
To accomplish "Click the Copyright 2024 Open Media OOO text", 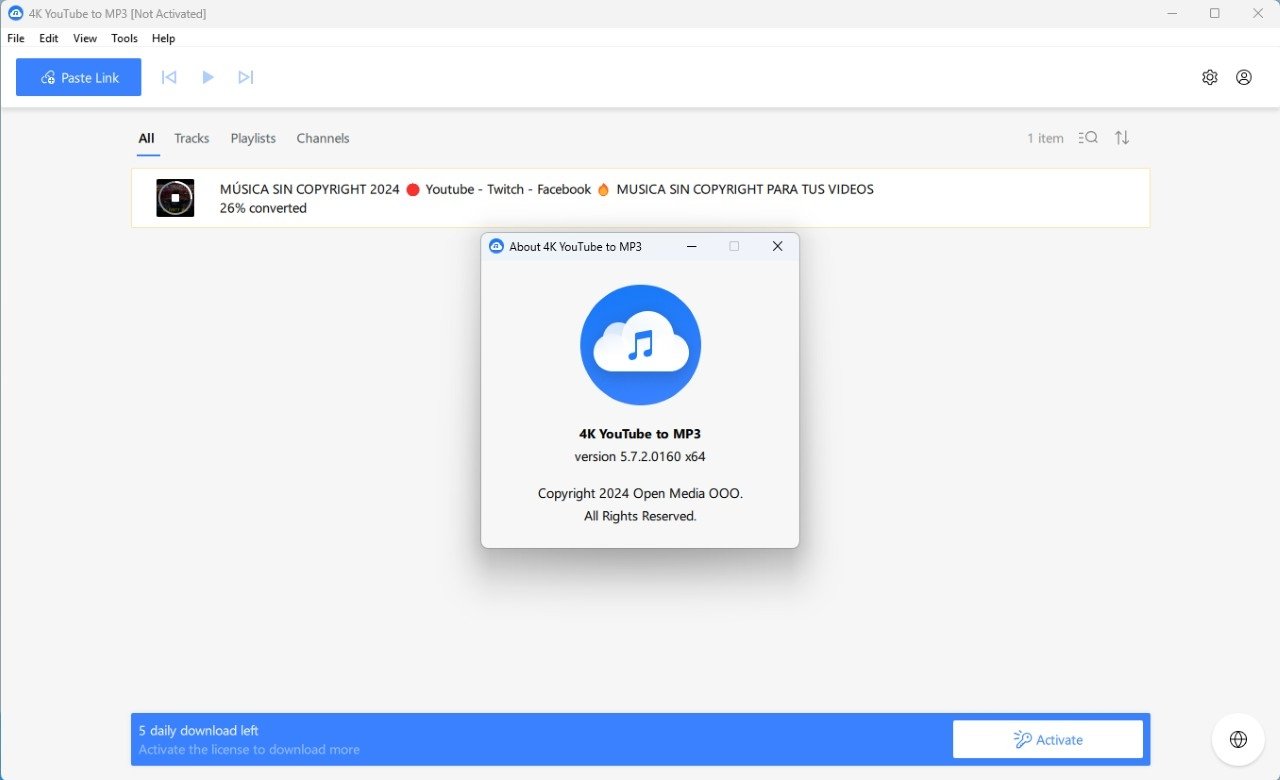I will (640, 493).
